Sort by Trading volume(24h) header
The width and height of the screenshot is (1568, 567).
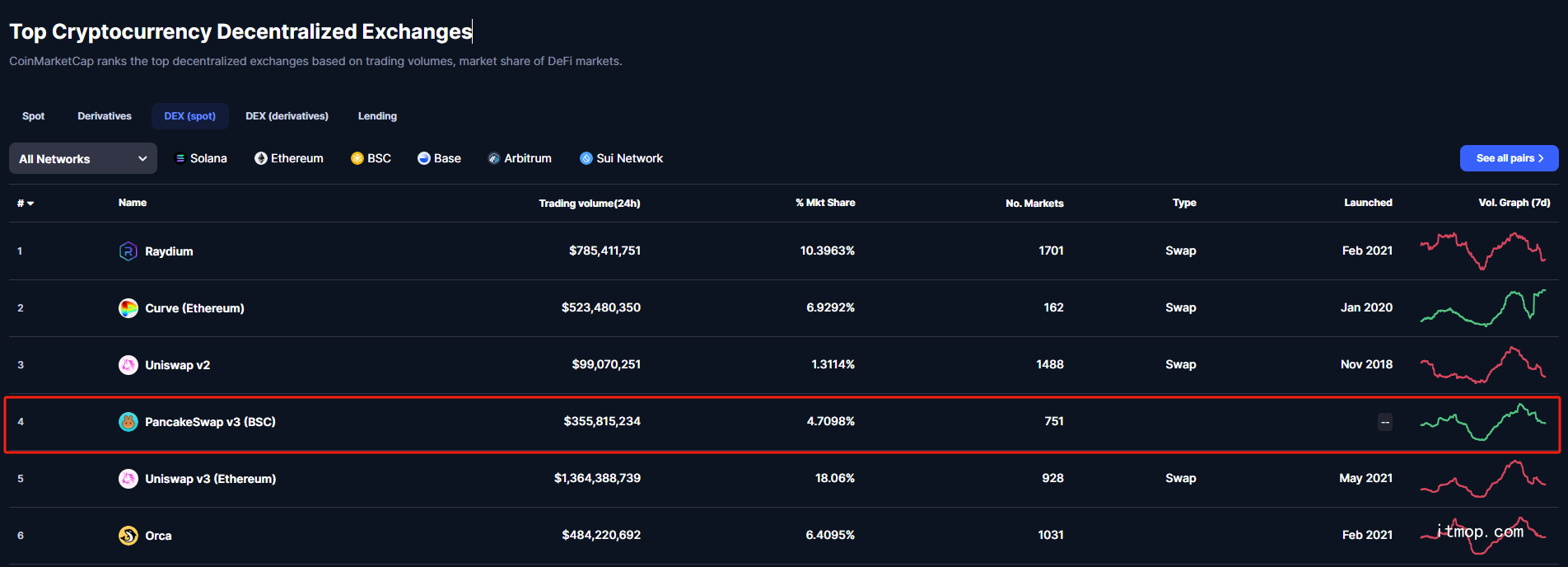(x=590, y=203)
